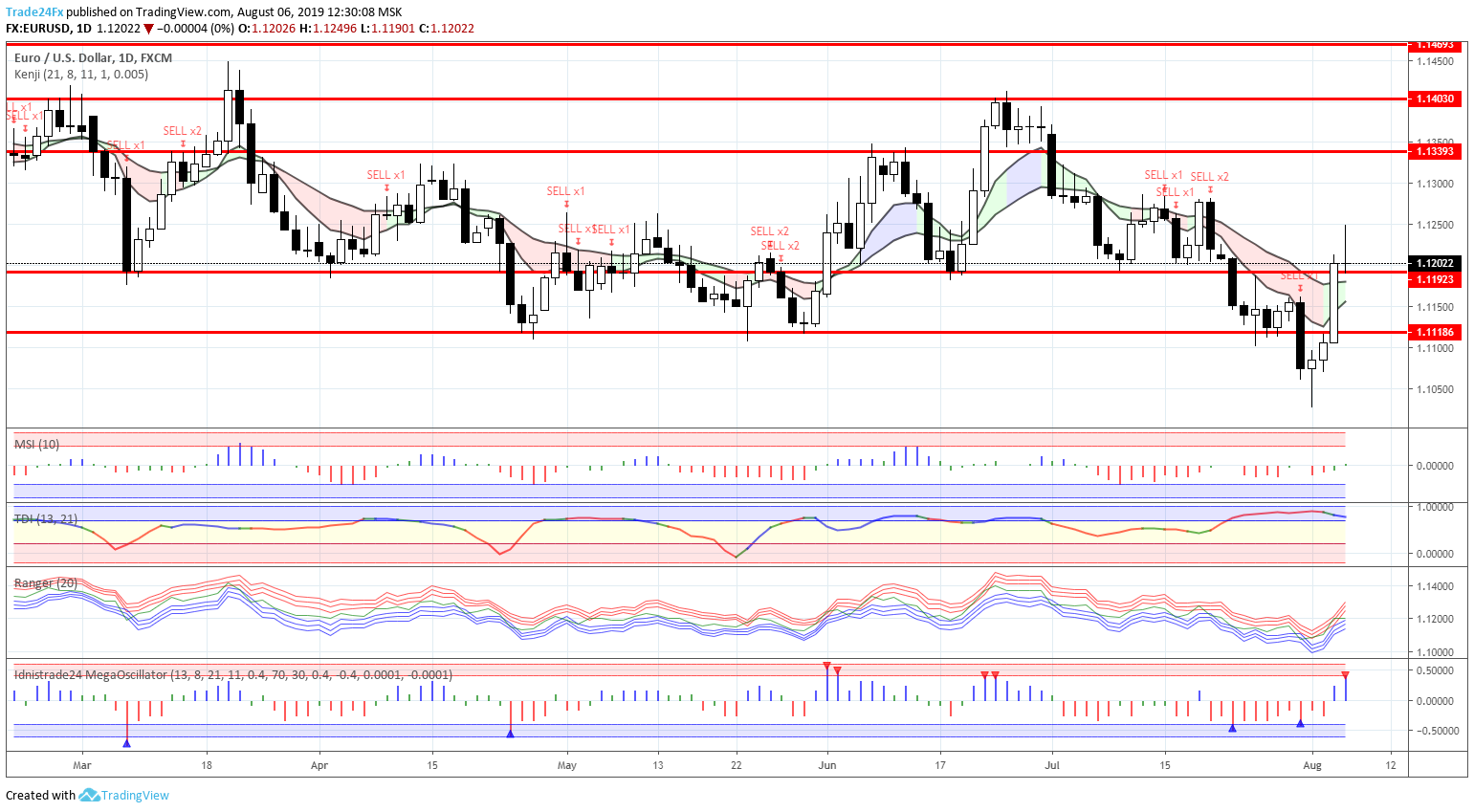The width and height of the screenshot is (1474, 812).
Task: Select the 1.13393 red price level label
Action: click(x=1435, y=151)
